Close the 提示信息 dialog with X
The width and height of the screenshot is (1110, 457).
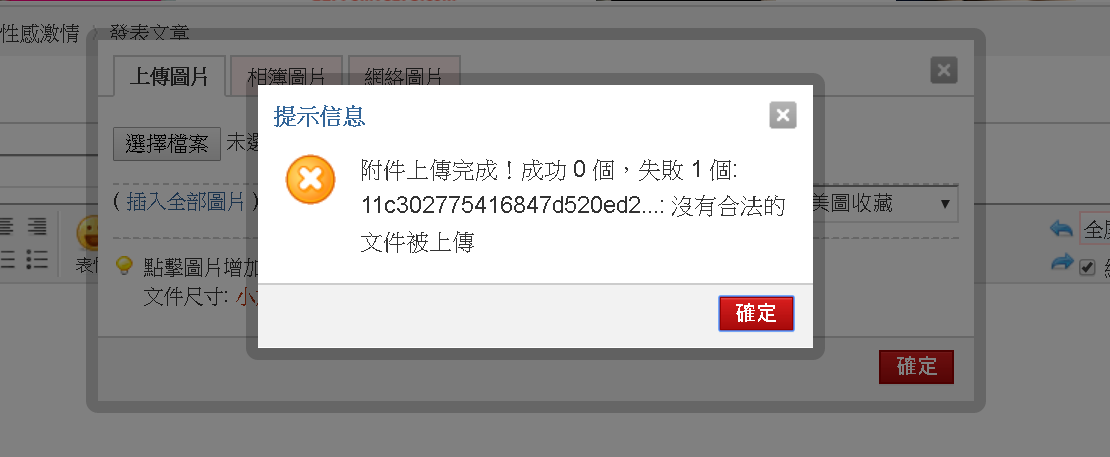click(x=783, y=115)
